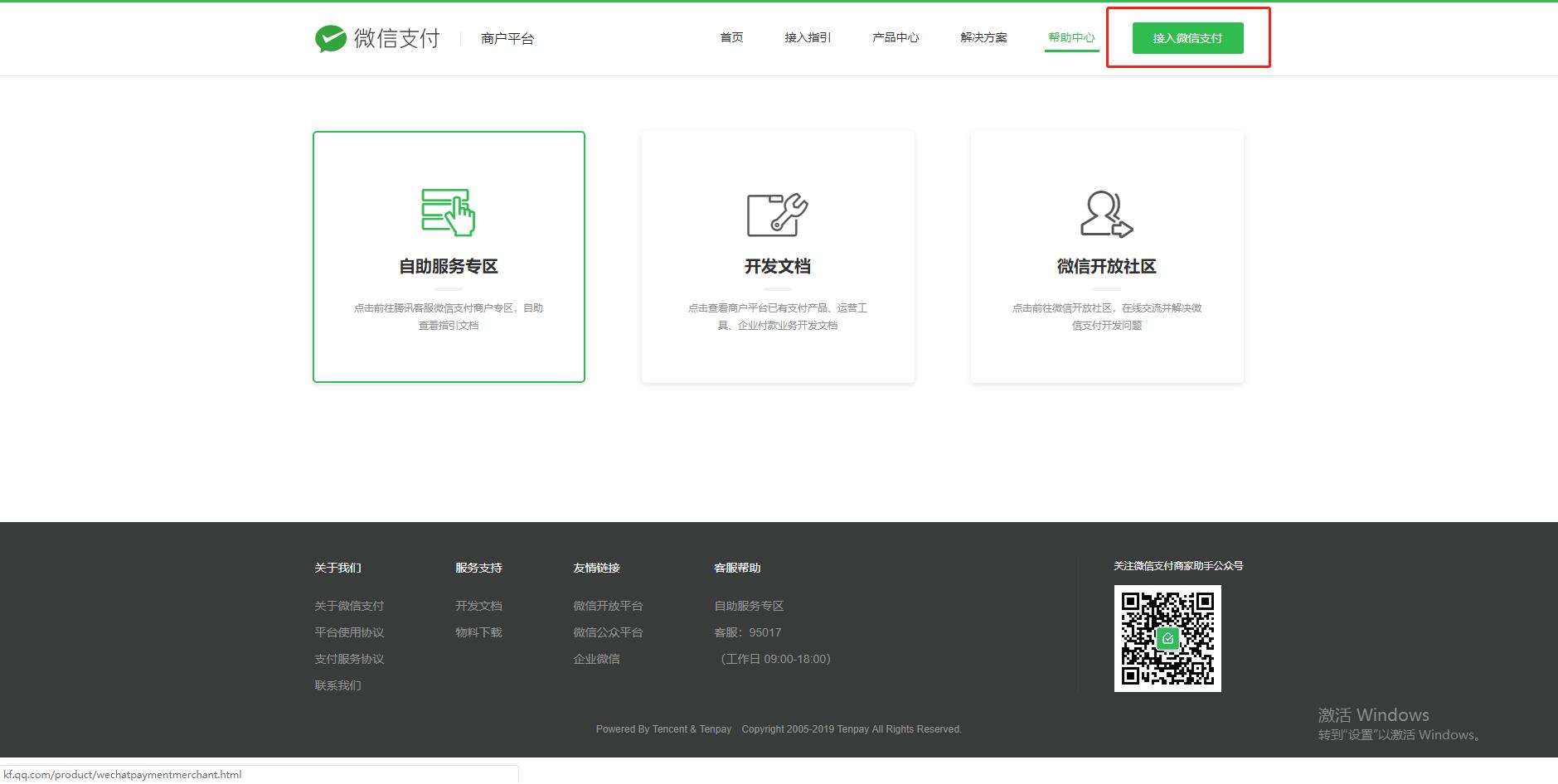
Task: Open 首页 from the top navigation
Action: click(x=730, y=37)
